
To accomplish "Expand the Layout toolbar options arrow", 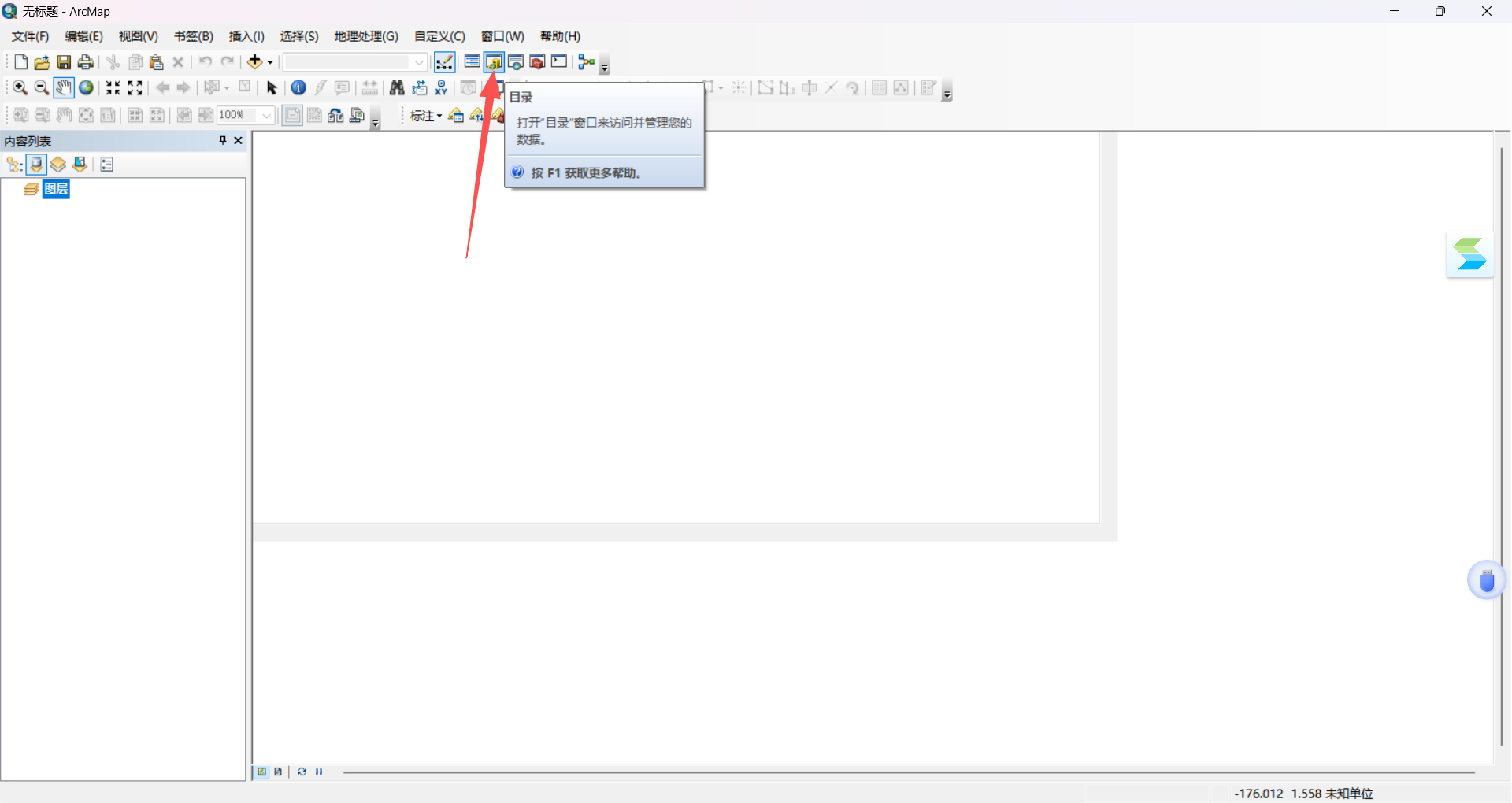I will point(376,119).
